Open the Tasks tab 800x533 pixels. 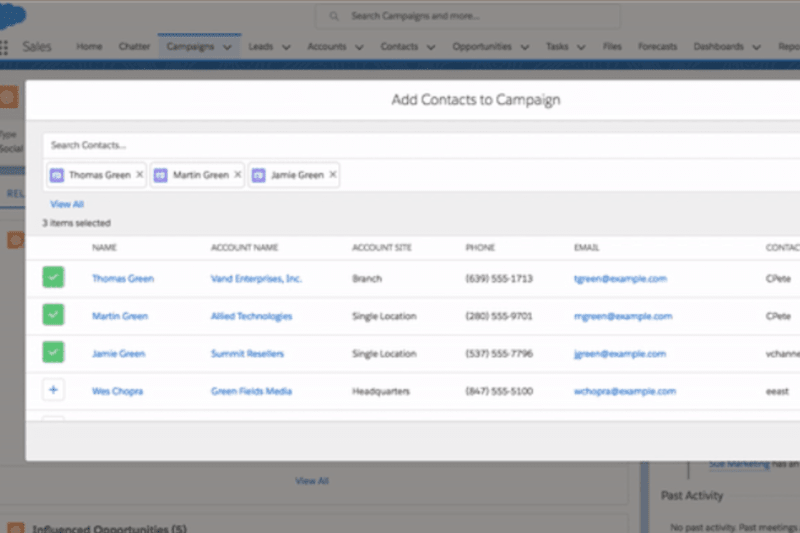pyautogui.click(x=557, y=46)
